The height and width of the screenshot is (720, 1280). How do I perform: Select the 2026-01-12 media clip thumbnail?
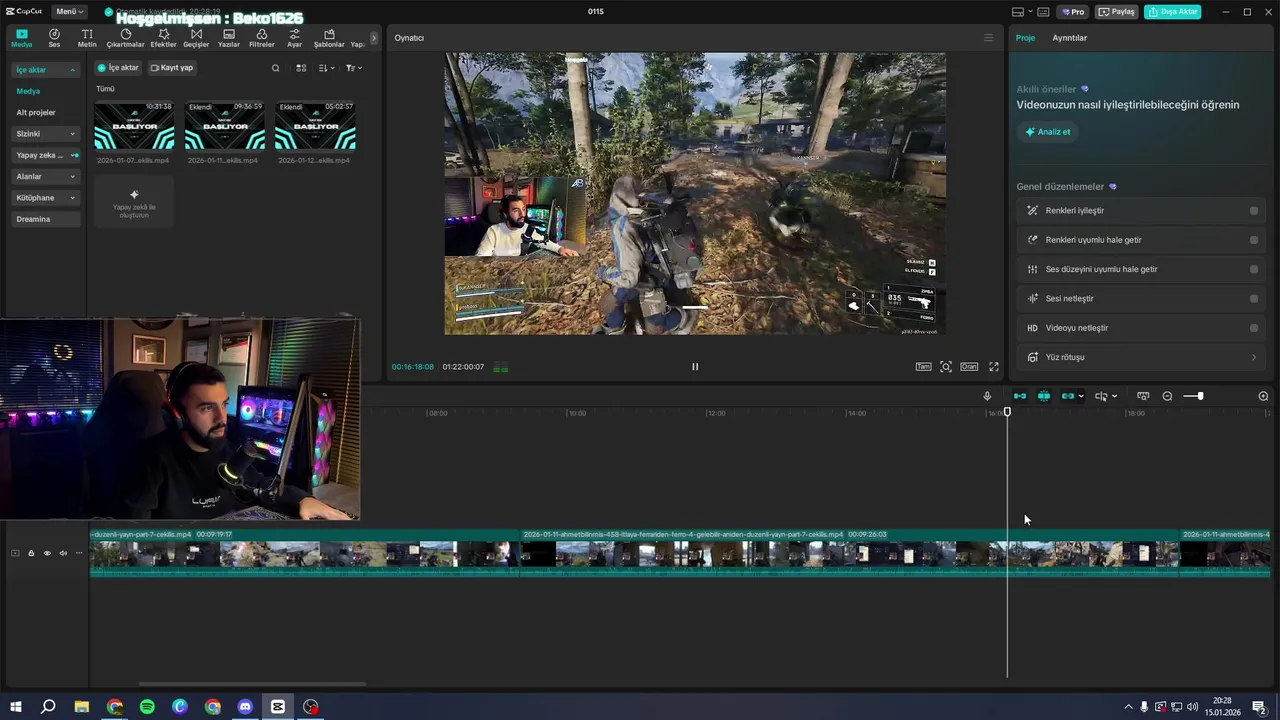tap(315, 126)
